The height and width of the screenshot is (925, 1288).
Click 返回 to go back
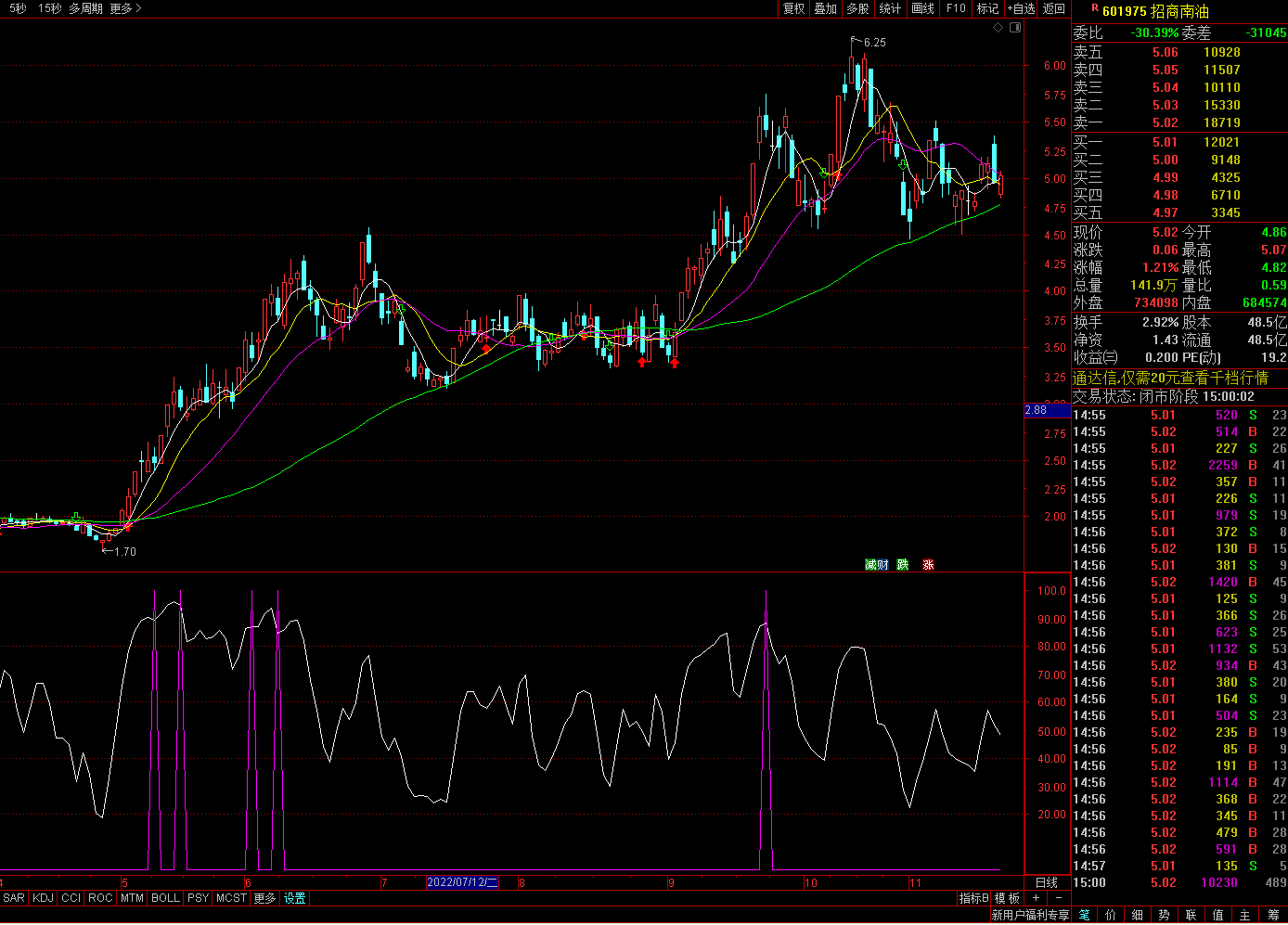(1054, 8)
